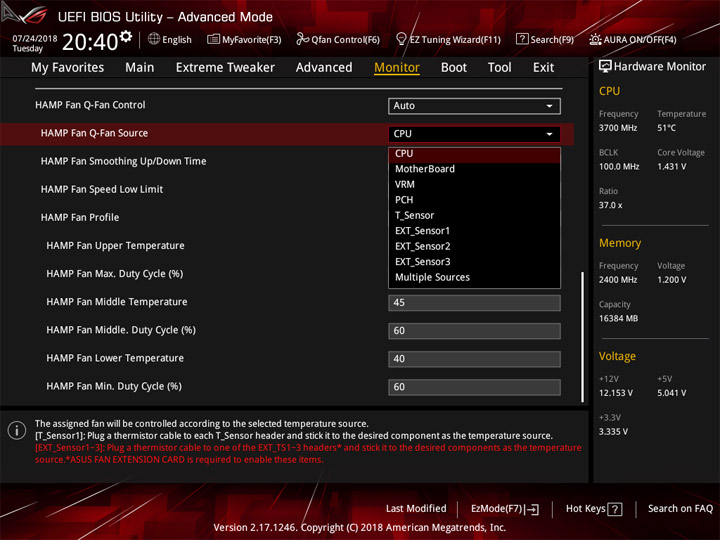Image resolution: width=720 pixels, height=540 pixels.
Task: Select HAMP Fan Max. Duty Cycle row
Action: click(114, 274)
